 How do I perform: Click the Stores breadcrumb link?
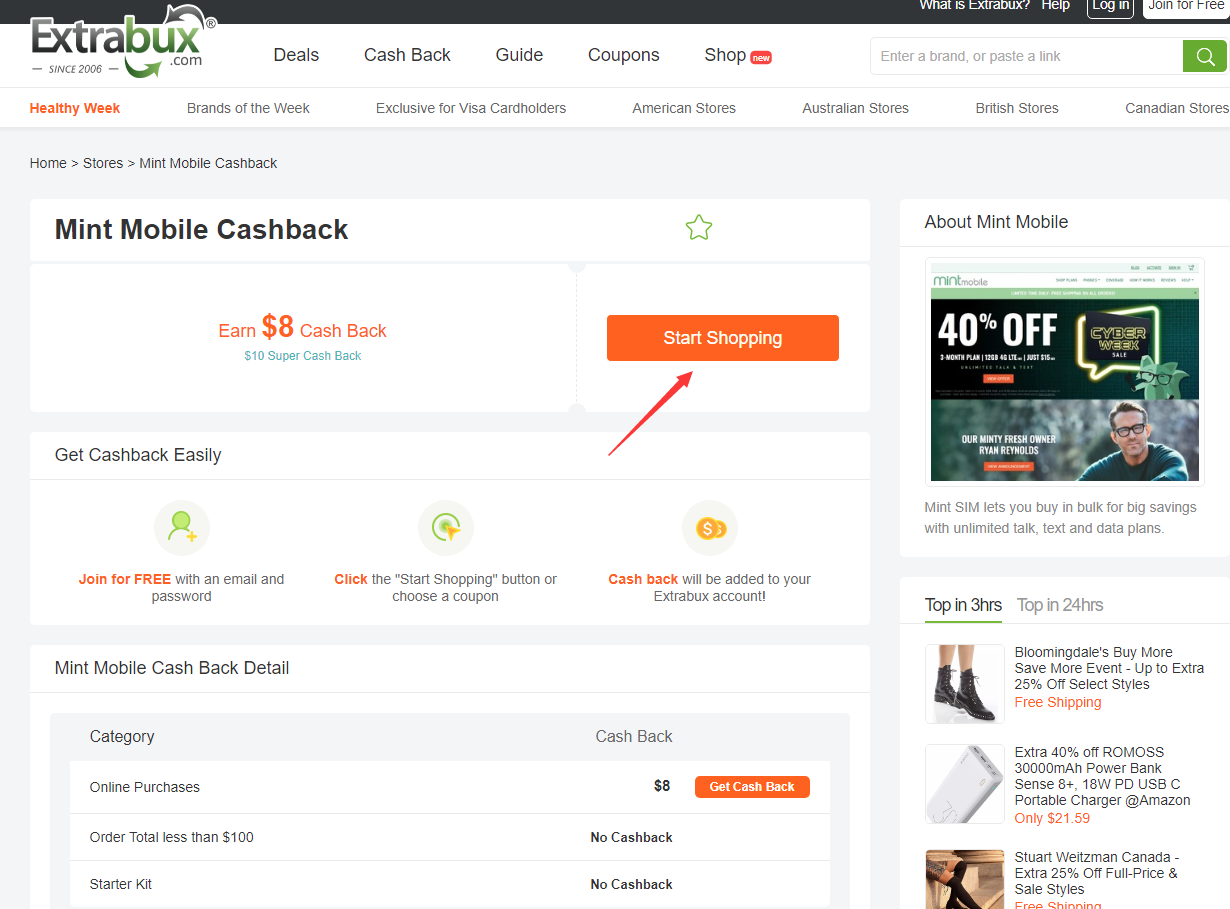point(103,163)
